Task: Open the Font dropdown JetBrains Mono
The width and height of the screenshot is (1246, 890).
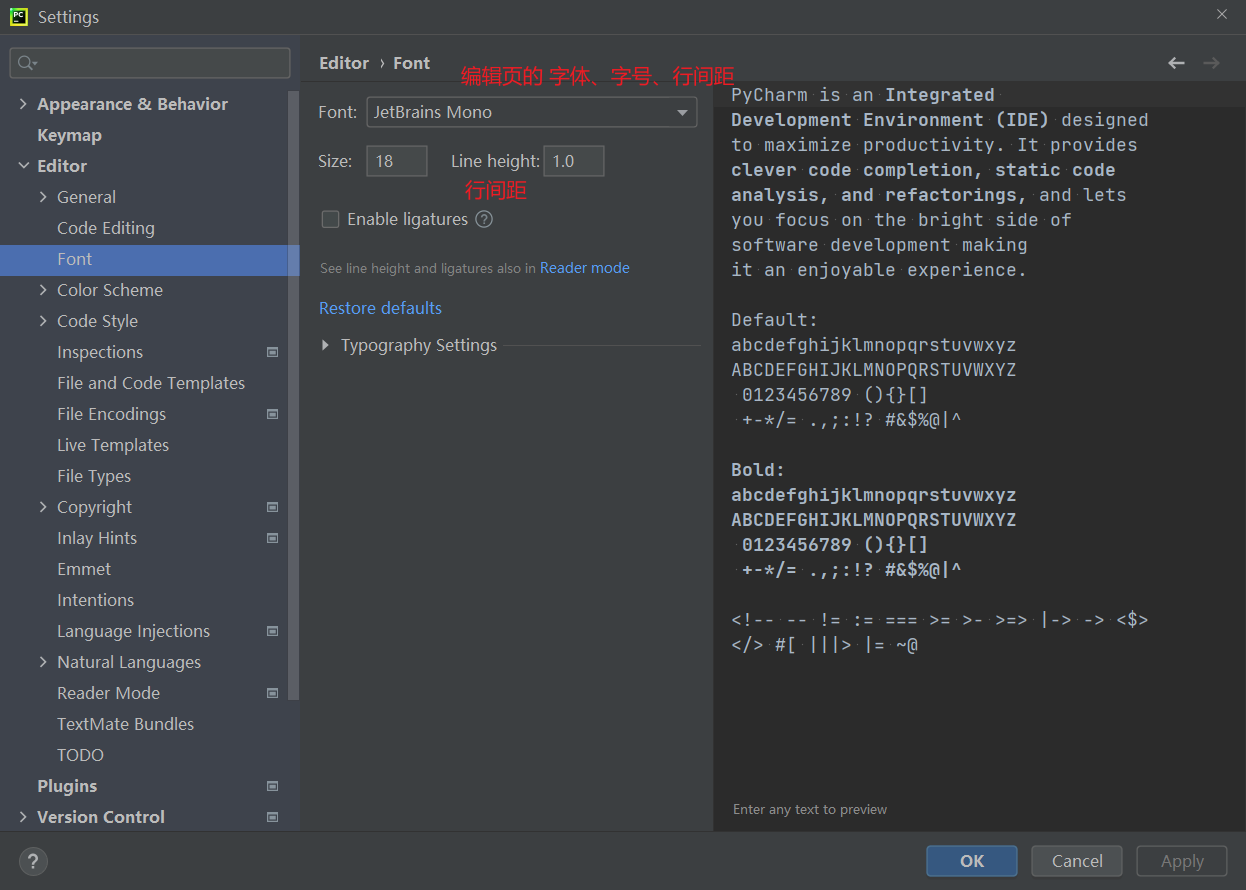Action: [532, 112]
